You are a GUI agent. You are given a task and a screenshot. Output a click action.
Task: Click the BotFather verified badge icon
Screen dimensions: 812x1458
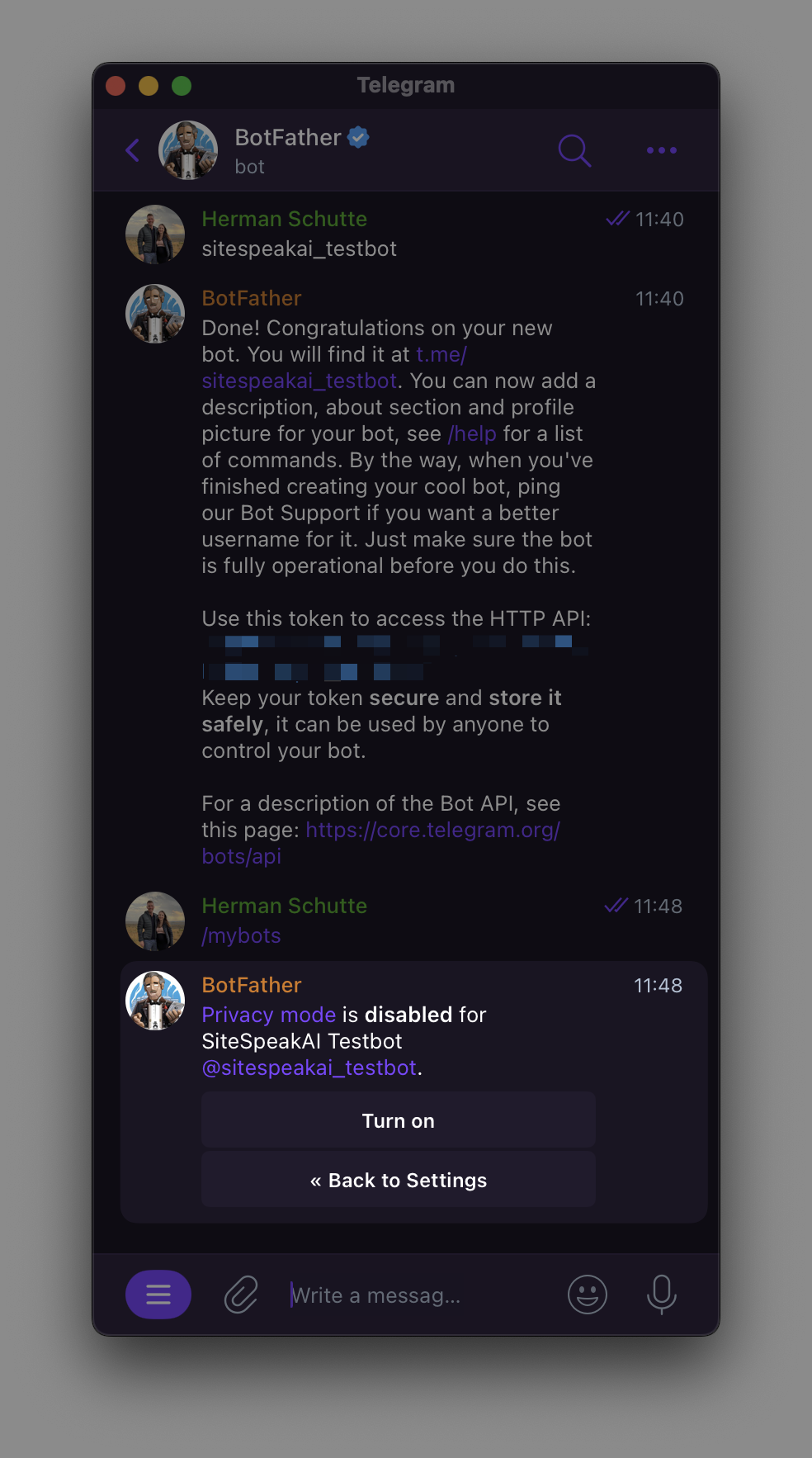358,137
